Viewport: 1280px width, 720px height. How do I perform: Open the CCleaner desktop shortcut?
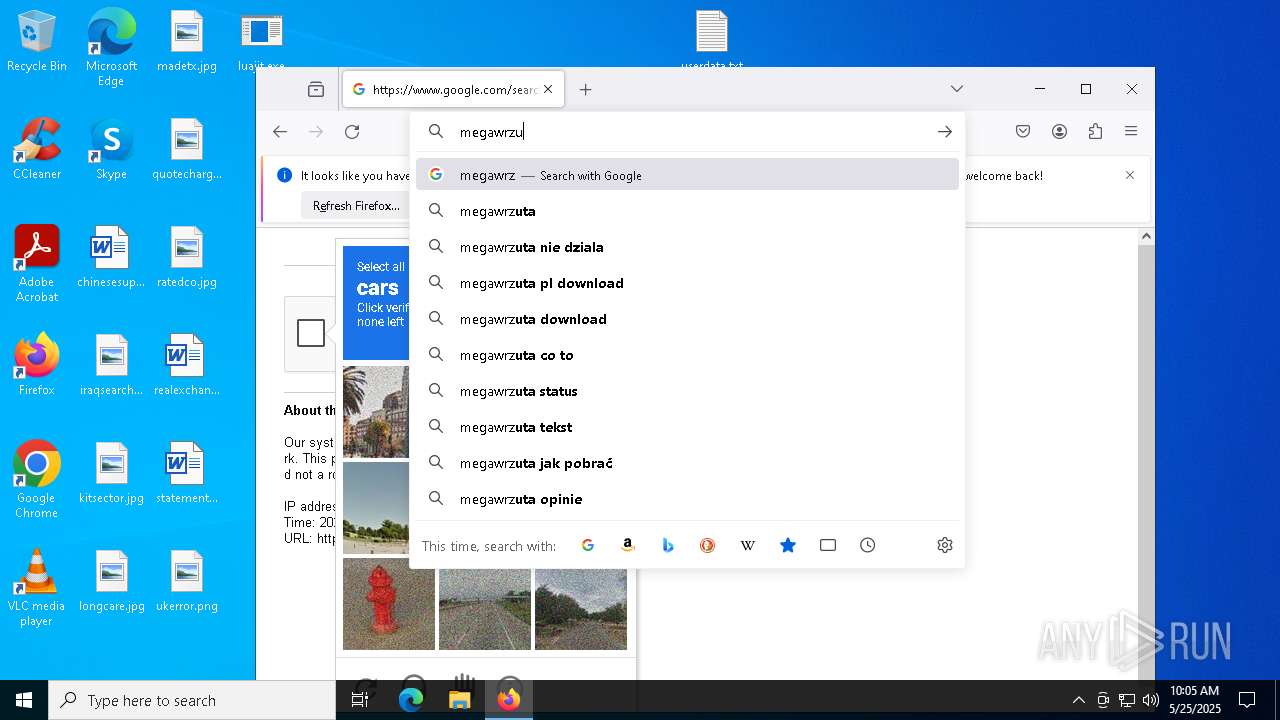coord(37,149)
